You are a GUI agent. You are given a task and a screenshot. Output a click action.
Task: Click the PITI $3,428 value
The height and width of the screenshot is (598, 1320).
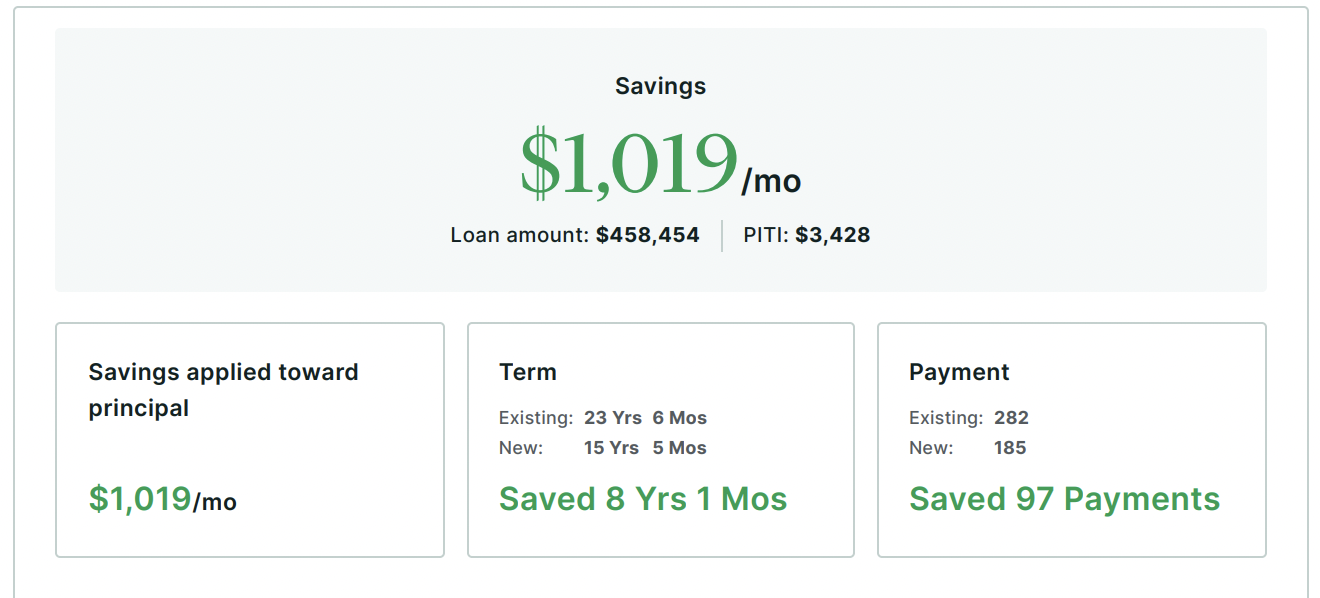(x=832, y=236)
